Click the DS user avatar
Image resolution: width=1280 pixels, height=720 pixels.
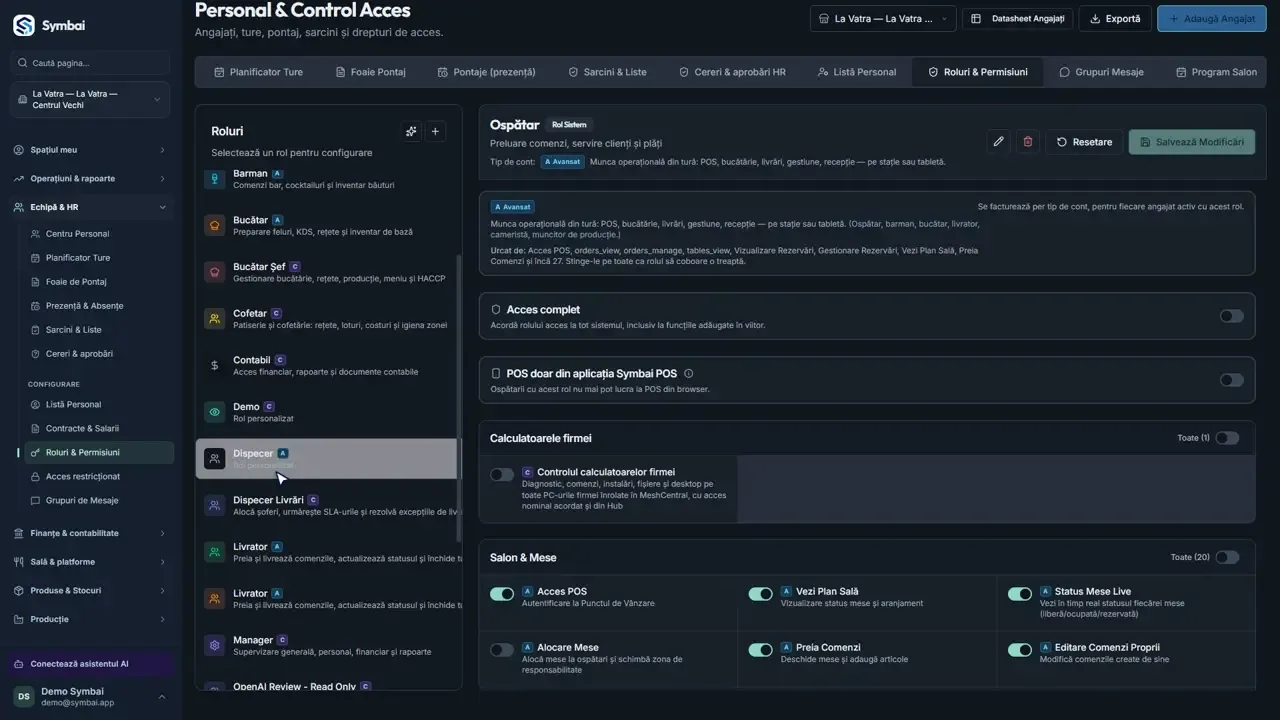pyautogui.click(x=23, y=697)
